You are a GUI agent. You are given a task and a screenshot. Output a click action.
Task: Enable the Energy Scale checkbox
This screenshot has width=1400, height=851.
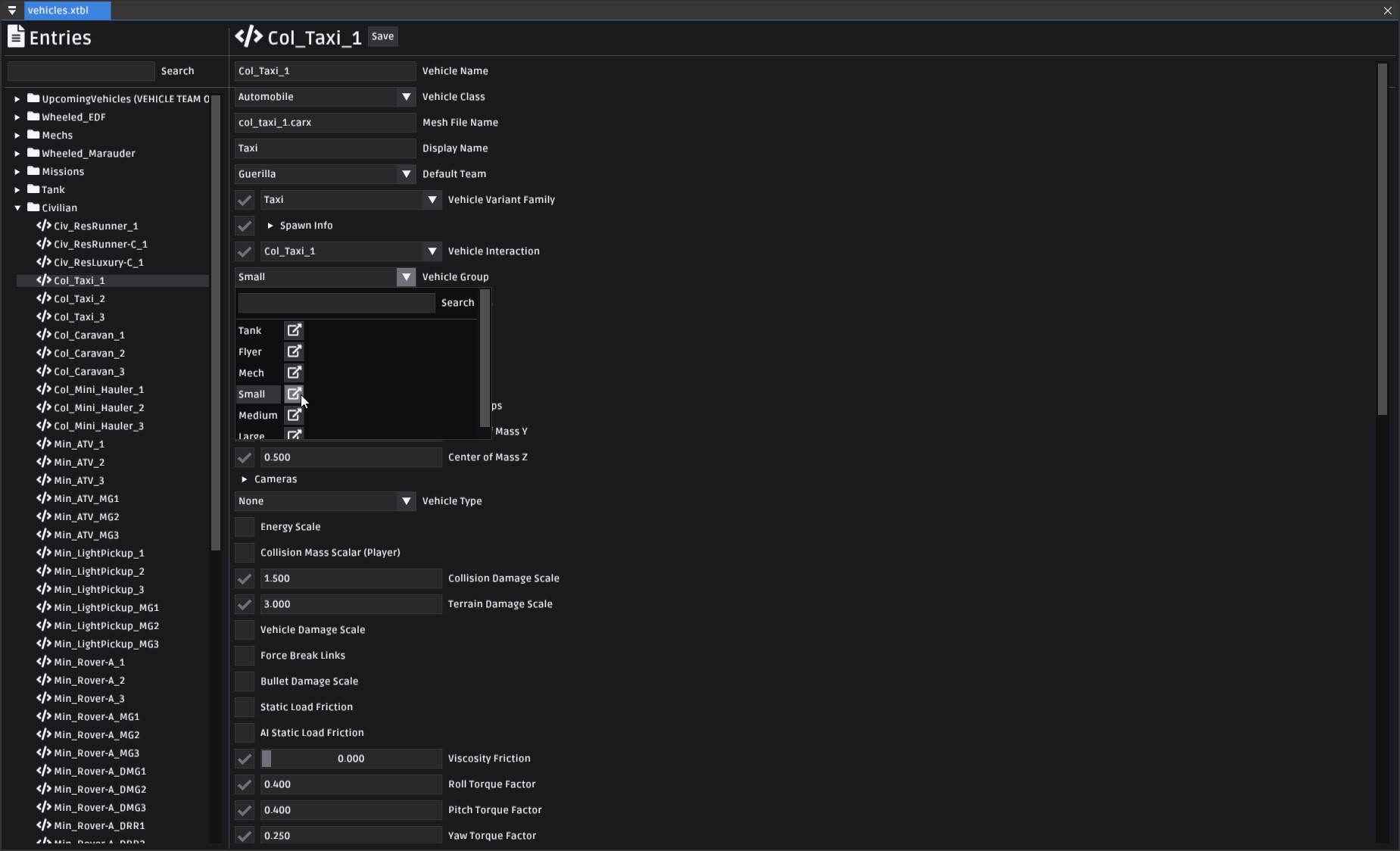pos(245,527)
